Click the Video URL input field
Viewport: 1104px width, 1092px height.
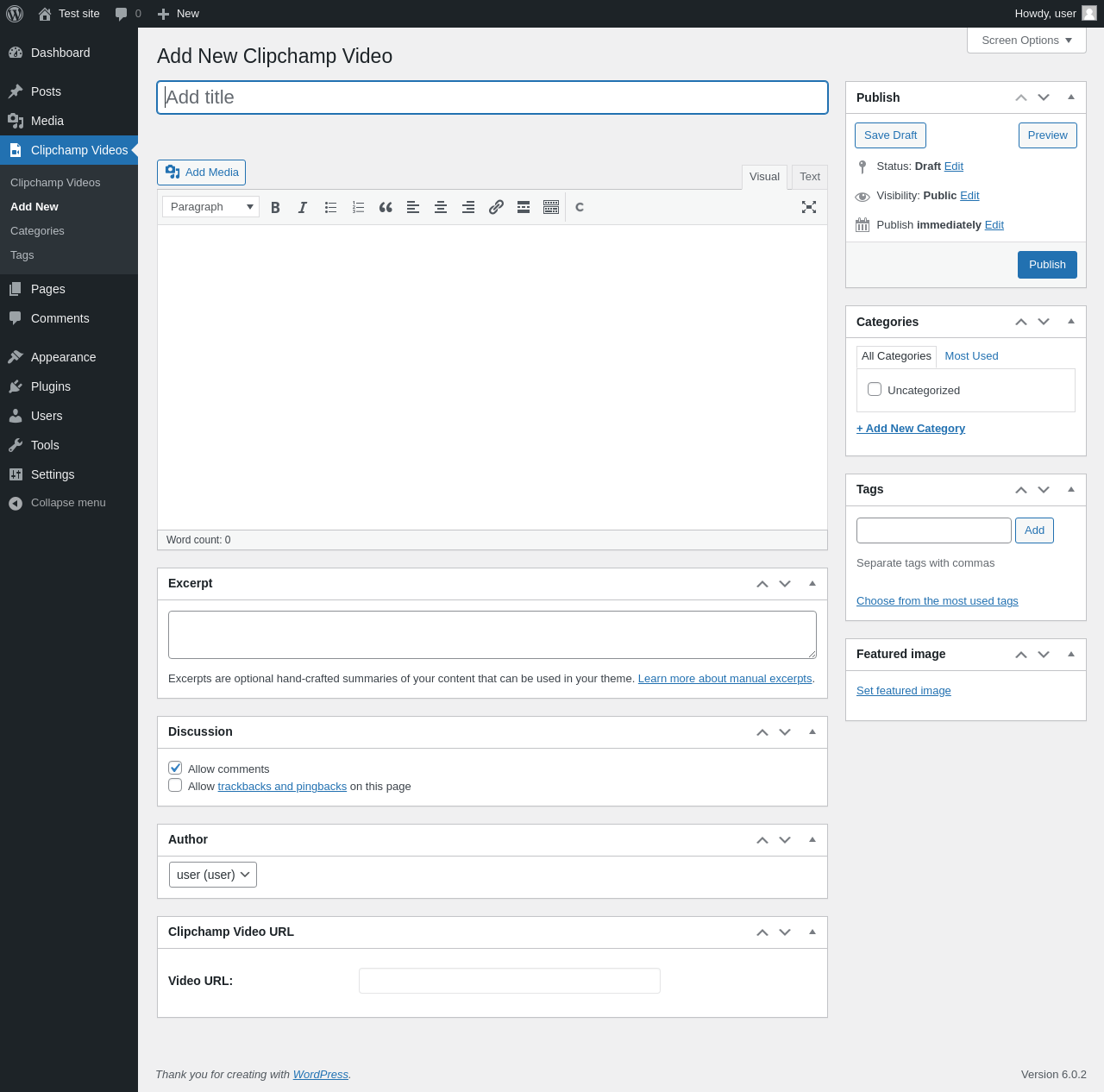[x=509, y=981]
